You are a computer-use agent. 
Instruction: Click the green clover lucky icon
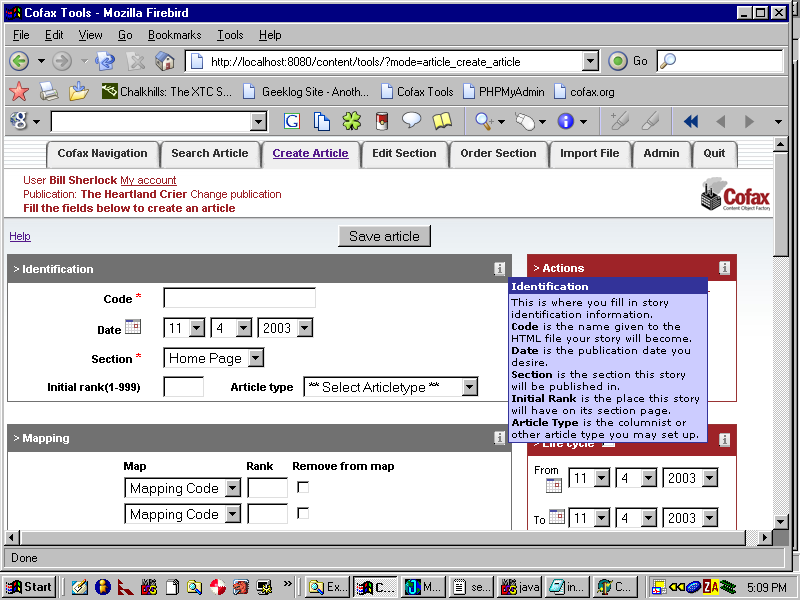[352, 121]
